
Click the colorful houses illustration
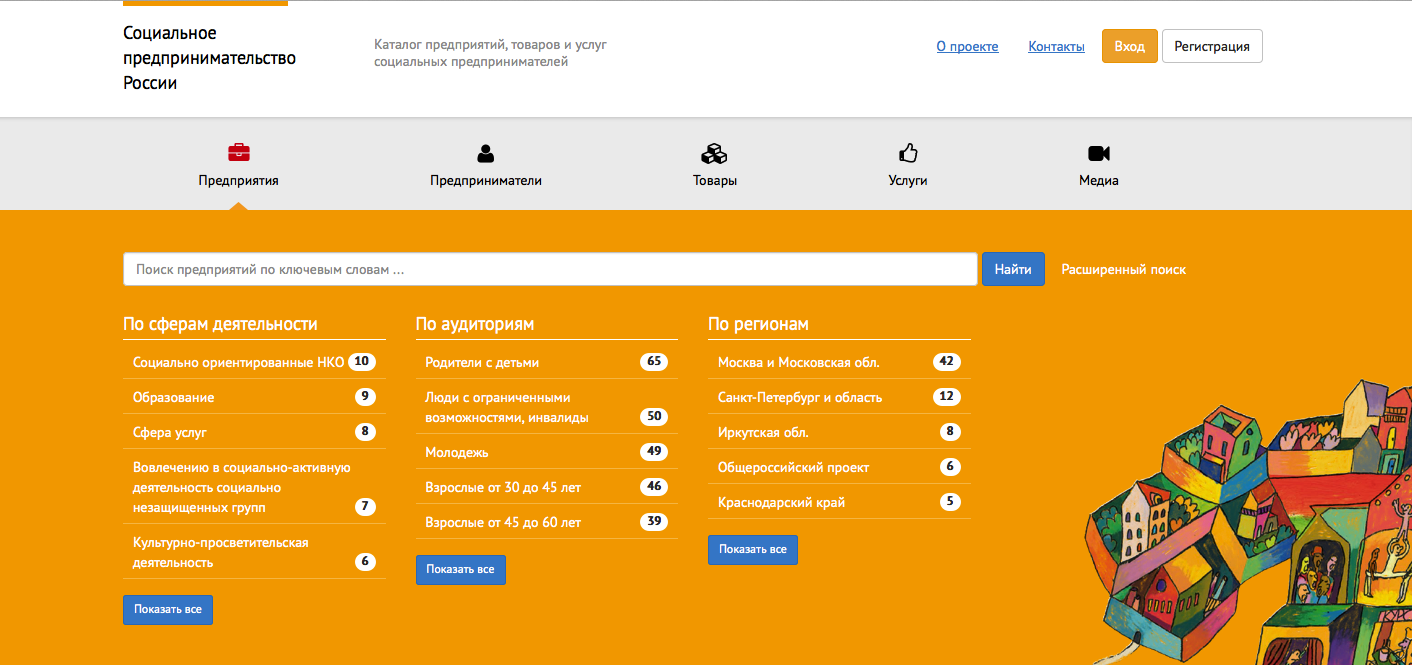1249,522
